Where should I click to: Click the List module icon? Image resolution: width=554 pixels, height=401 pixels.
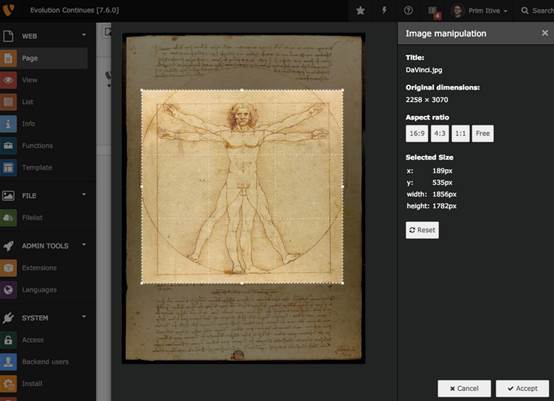tap(8, 102)
